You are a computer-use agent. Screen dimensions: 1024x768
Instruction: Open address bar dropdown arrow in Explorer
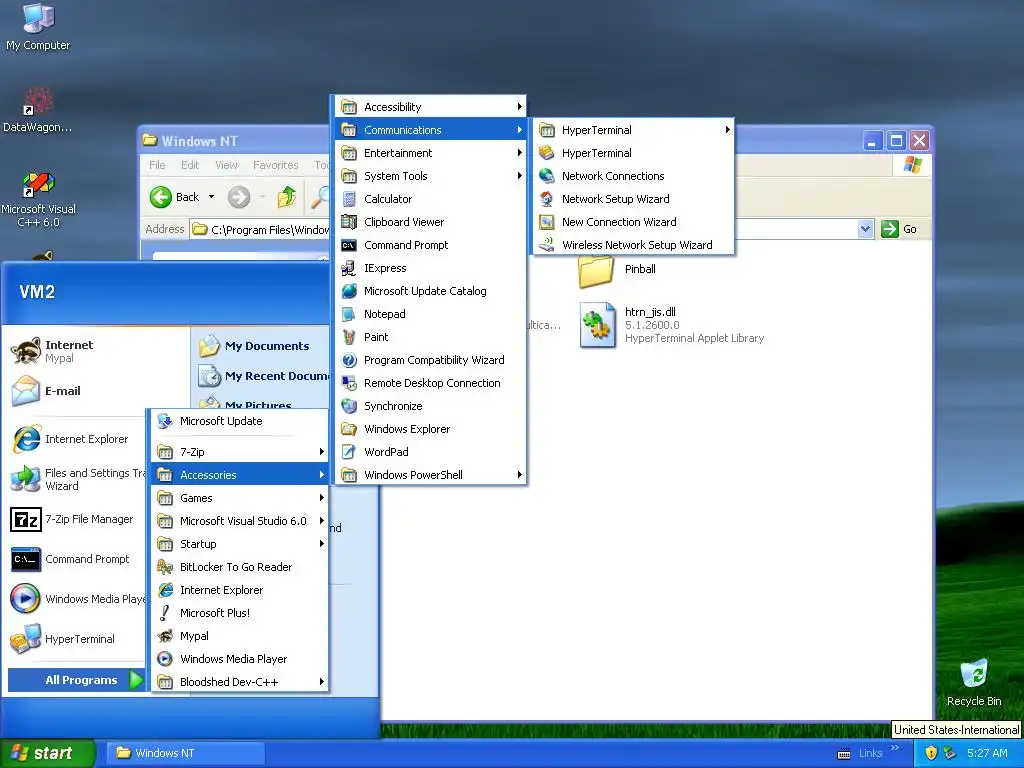[865, 229]
